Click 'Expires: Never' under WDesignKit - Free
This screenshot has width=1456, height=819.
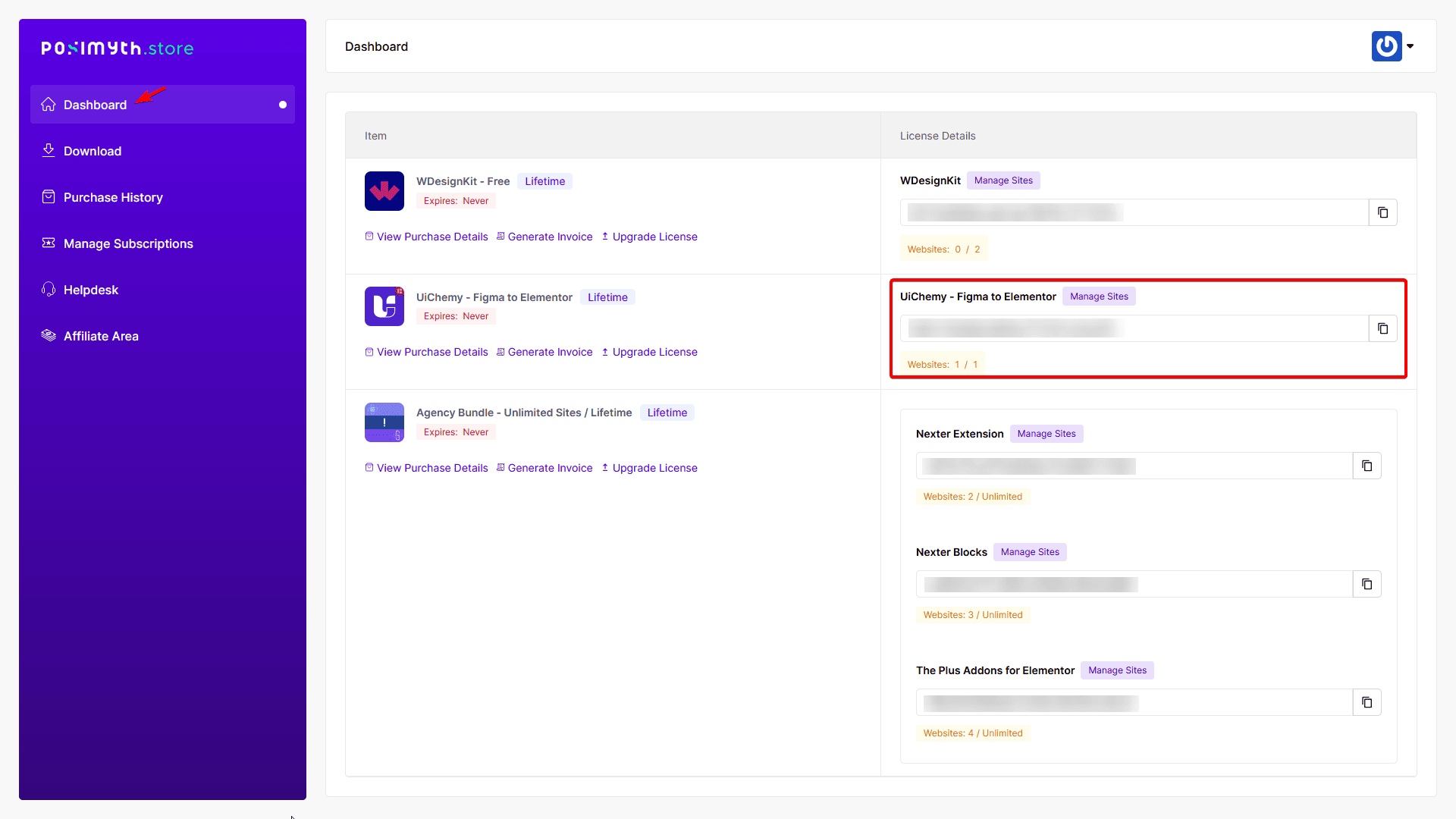coord(456,201)
